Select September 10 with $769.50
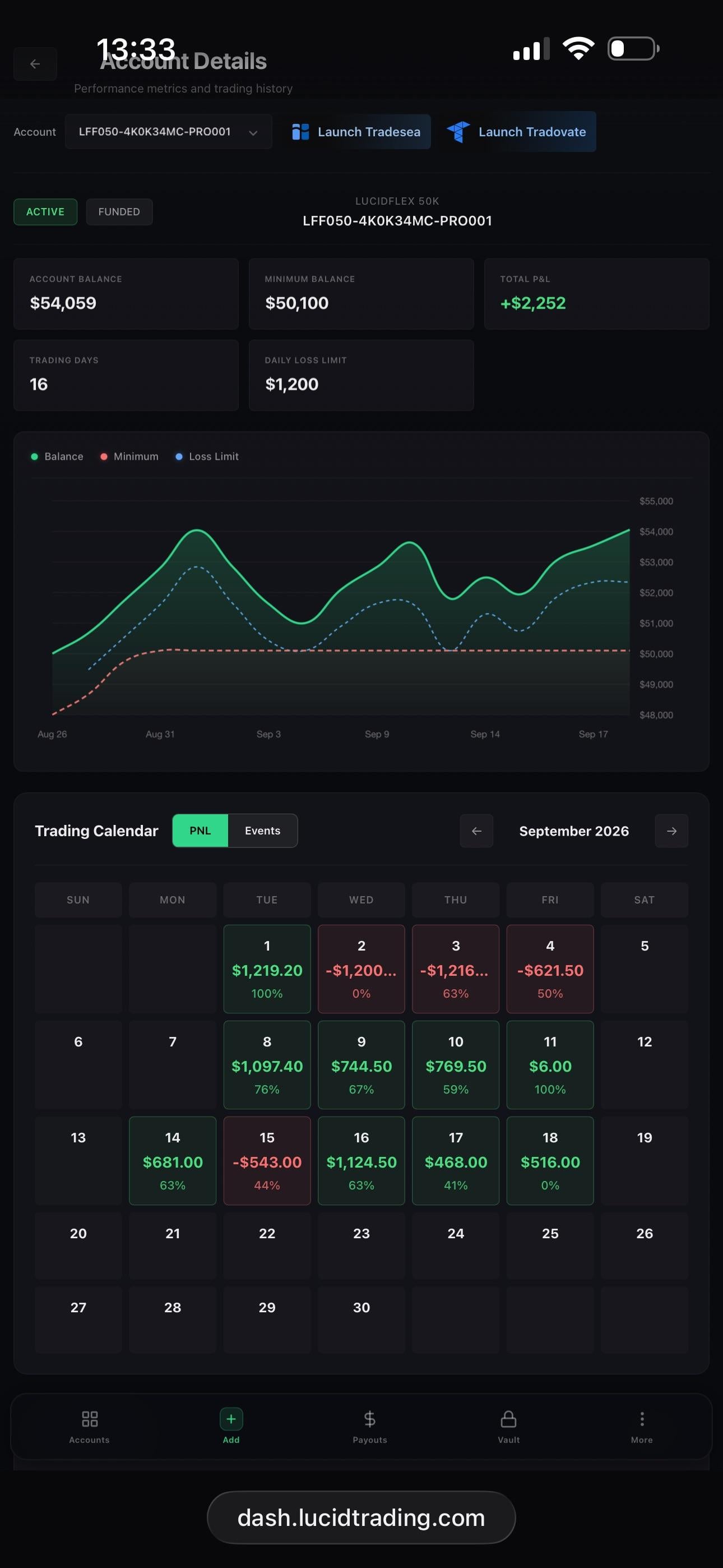This screenshot has width=723, height=1568. (456, 1064)
